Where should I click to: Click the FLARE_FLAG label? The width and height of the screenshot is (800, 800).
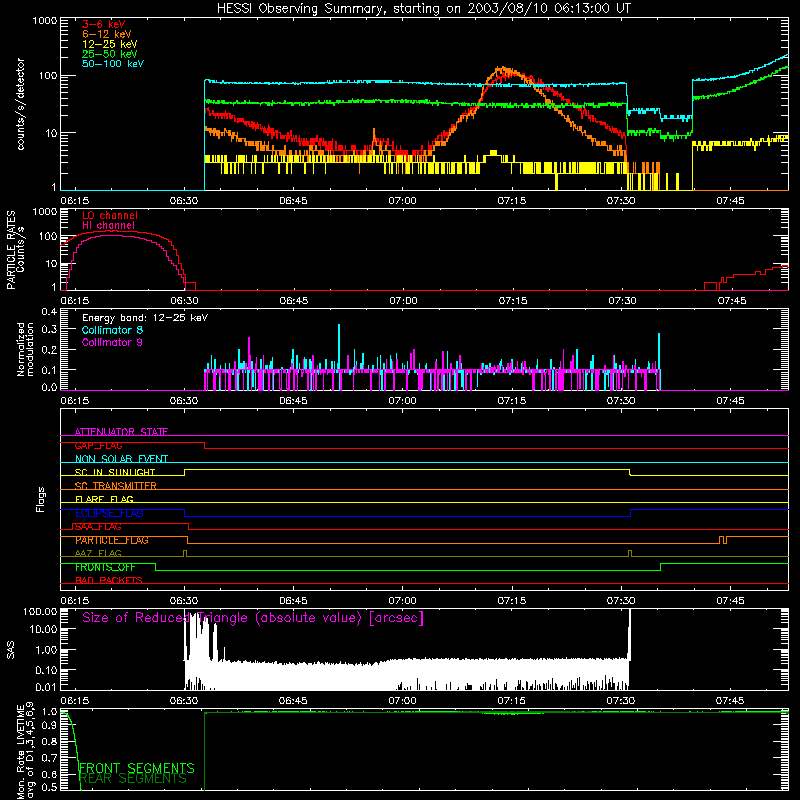tap(104, 499)
